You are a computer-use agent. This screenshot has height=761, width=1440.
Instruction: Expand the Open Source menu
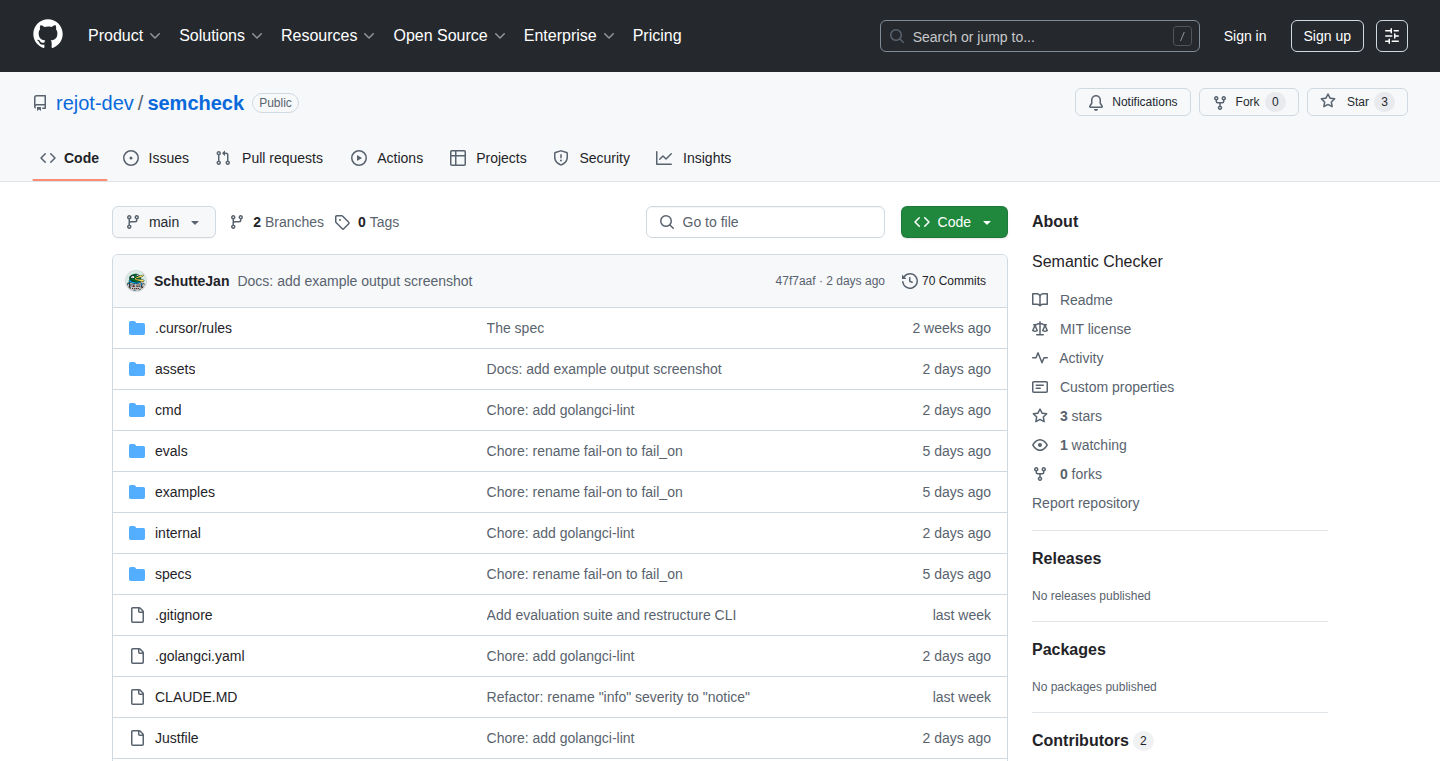coord(449,35)
